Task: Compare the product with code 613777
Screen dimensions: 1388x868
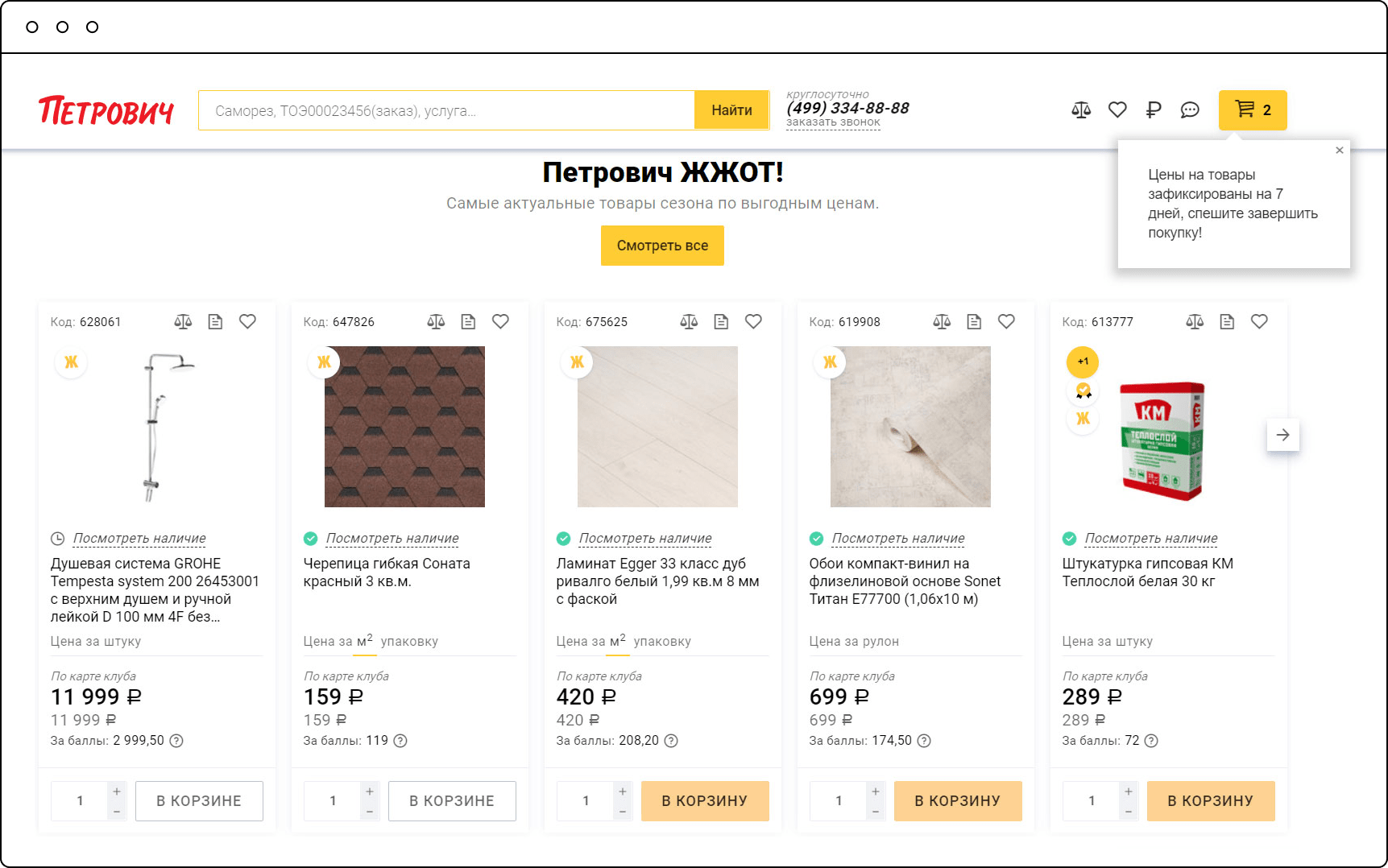Action: click(1195, 322)
